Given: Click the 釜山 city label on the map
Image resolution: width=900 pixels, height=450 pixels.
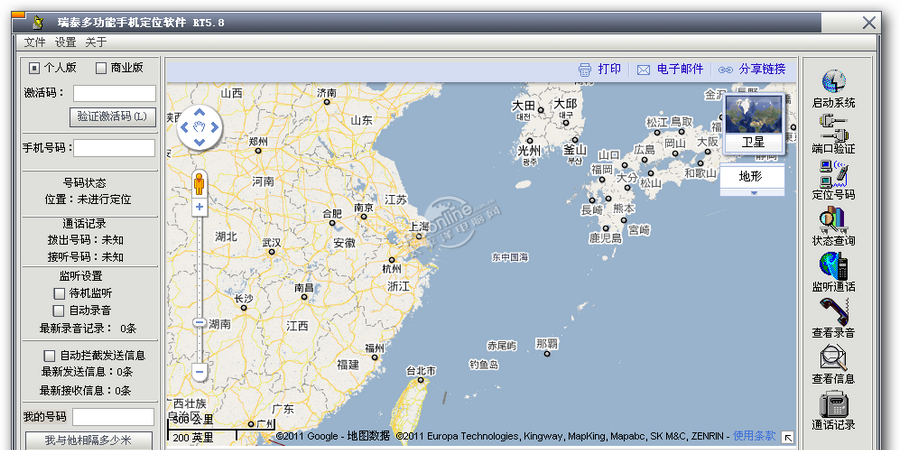Looking at the screenshot, I should click(x=575, y=149).
